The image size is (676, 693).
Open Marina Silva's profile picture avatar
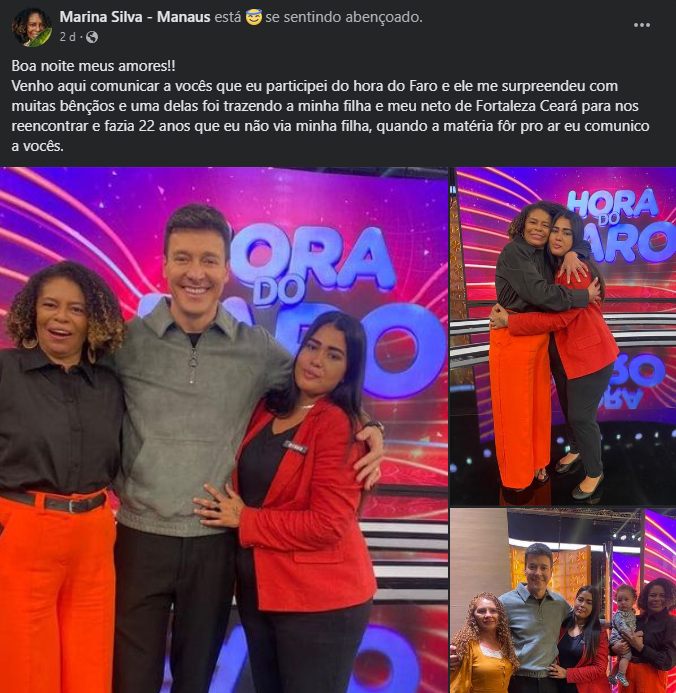coord(31,27)
